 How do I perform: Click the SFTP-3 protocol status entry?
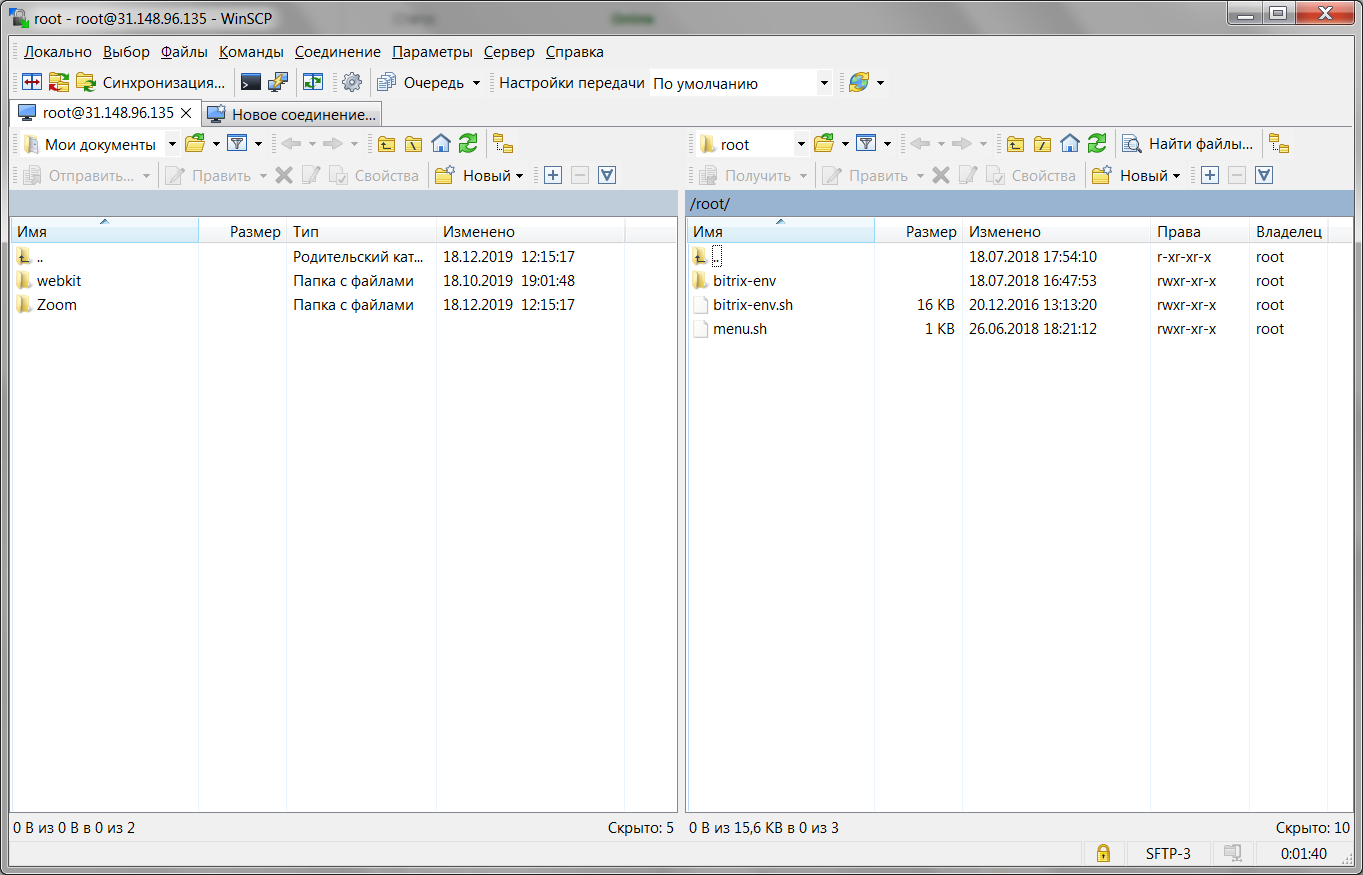(1168, 854)
